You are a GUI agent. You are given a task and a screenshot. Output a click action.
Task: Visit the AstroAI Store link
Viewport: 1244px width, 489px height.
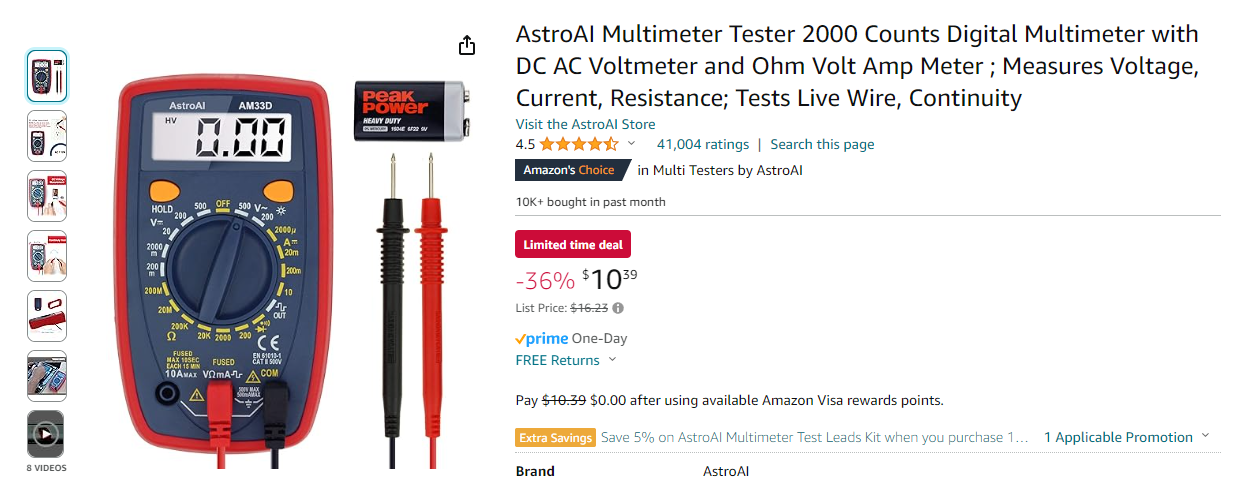585,124
